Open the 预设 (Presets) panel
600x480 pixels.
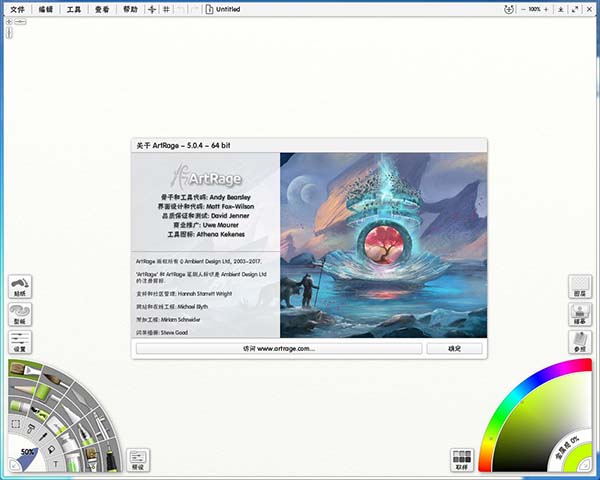[139, 459]
